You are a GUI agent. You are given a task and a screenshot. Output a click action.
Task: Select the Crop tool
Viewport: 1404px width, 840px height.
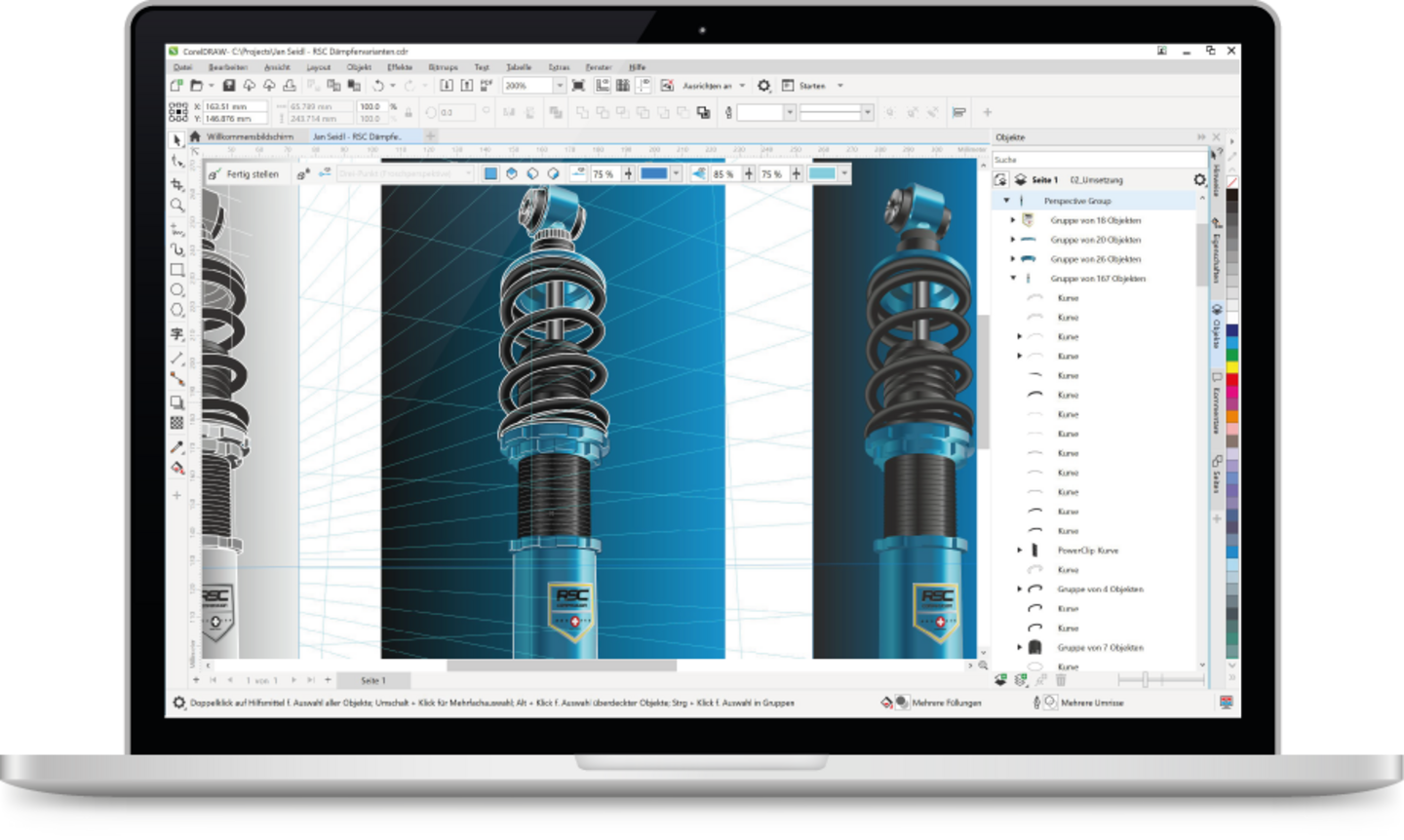[x=177, y=184]
